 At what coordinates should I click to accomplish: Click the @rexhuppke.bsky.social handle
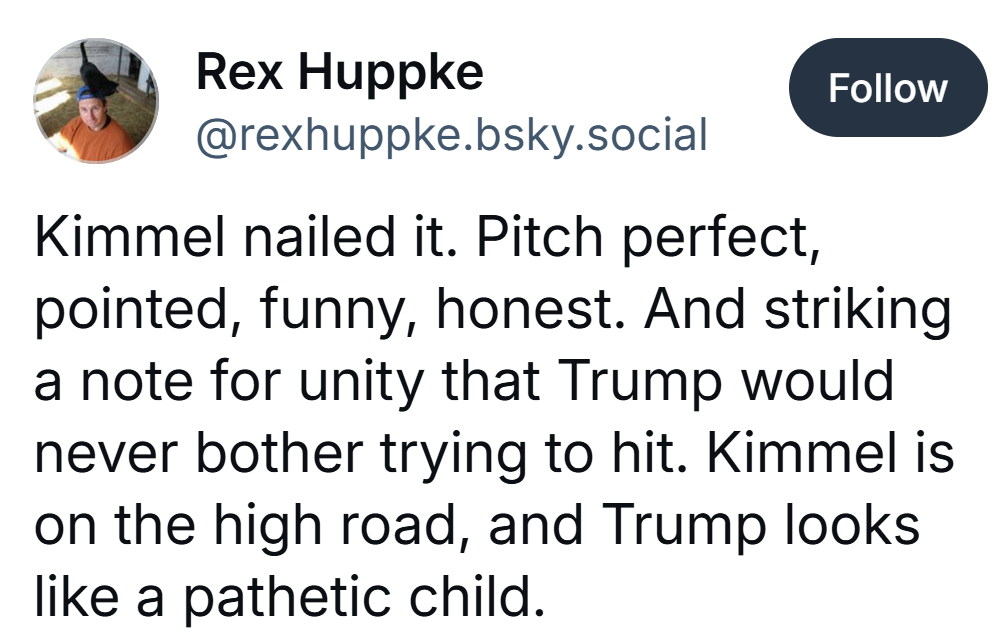click(452, 135)
